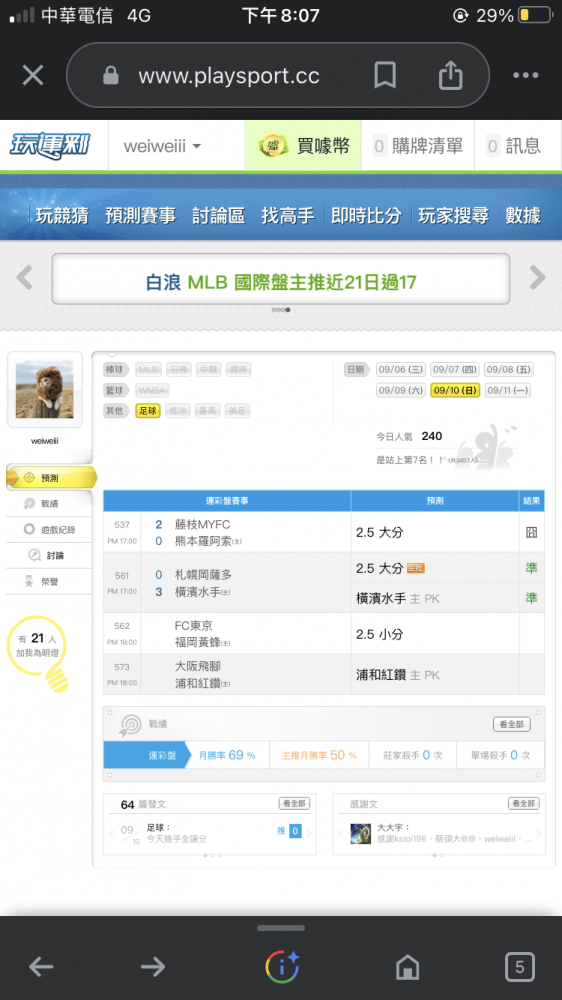Go back with the left arrow icon
Image resolution: width=562 pixels, height=1000 pixels.
click(x=41, y=967)
